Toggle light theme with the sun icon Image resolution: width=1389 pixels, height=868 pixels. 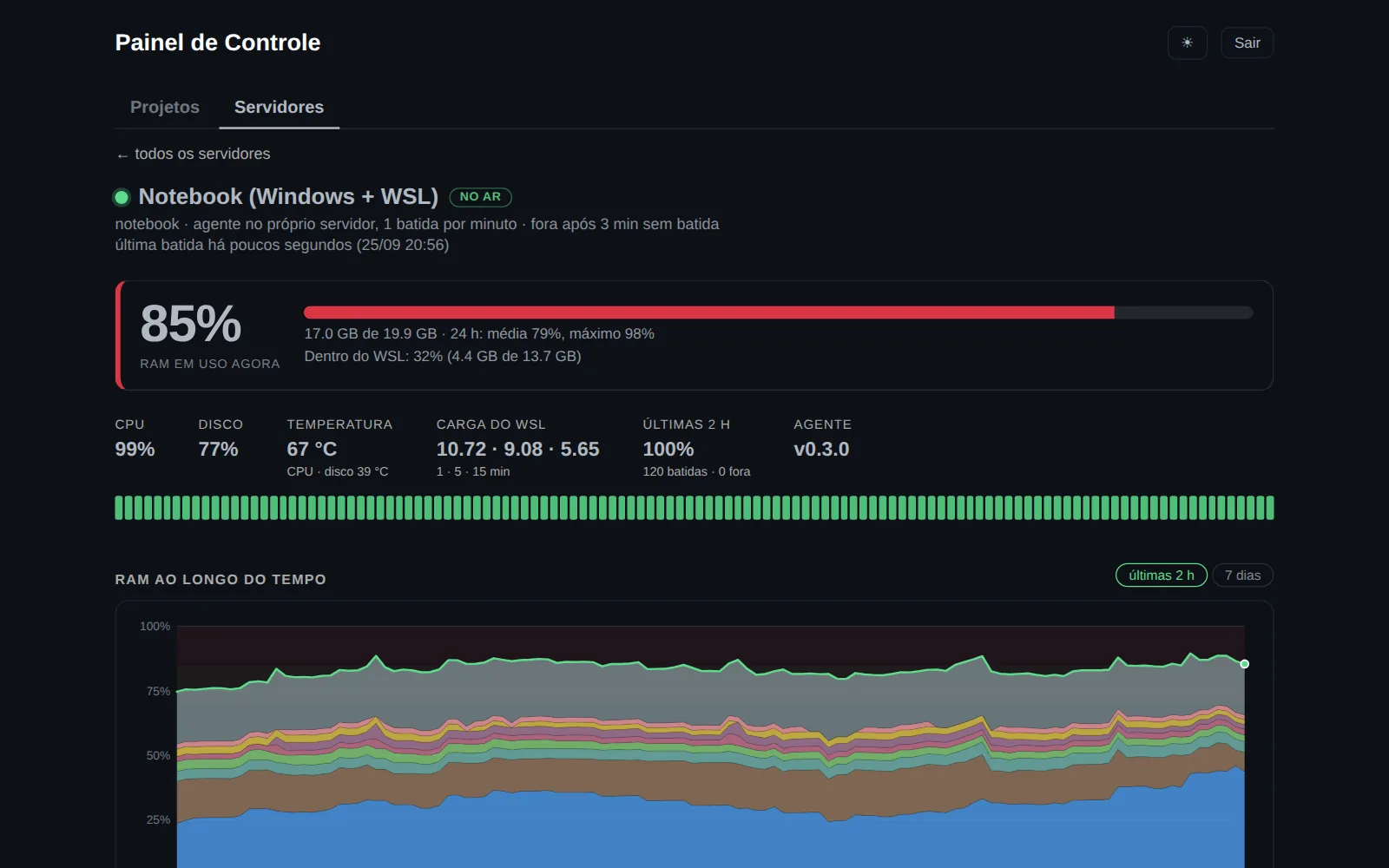coord(1187,43)
